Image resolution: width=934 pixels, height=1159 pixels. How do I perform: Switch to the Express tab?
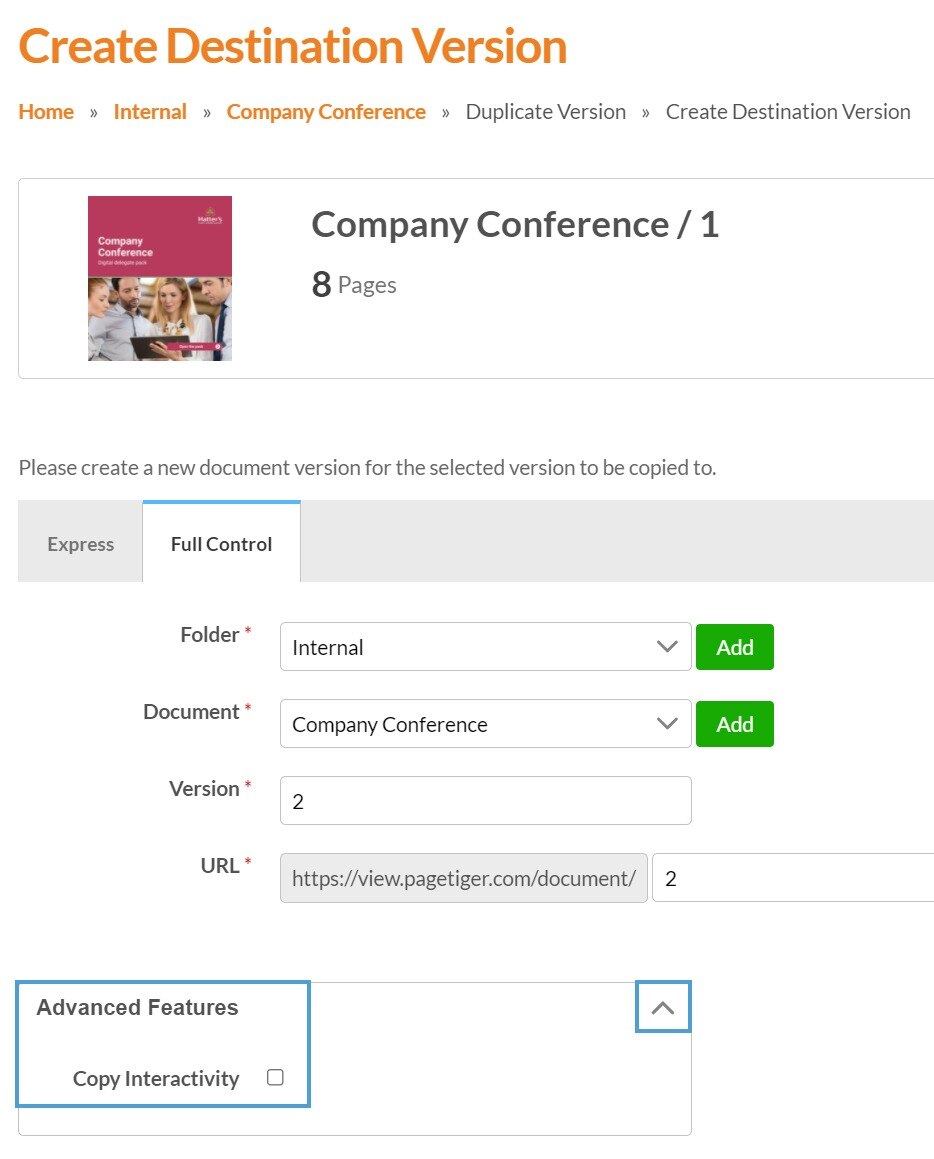coord(81,544)
